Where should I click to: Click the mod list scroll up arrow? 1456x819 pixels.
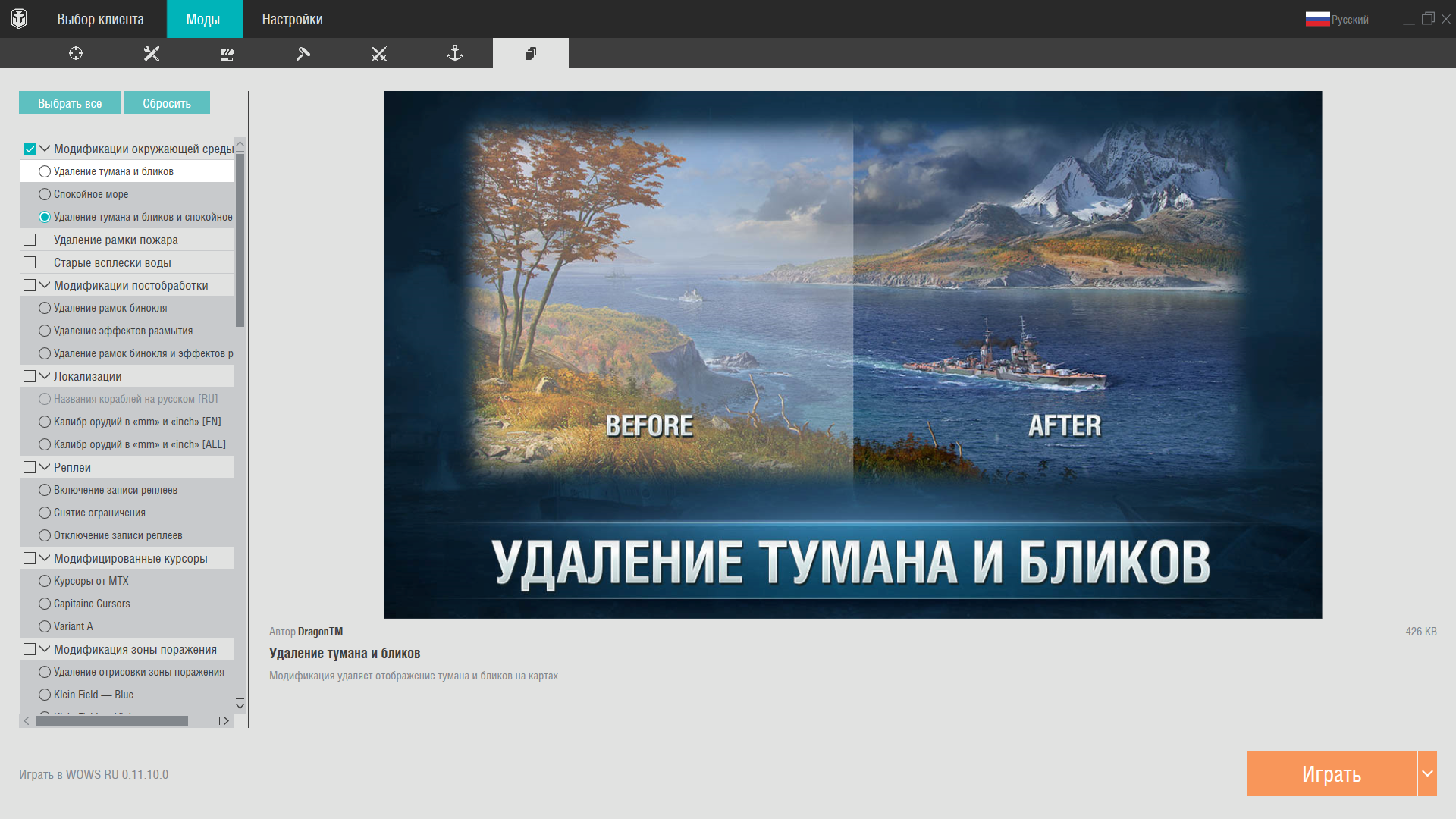[240, 144]
